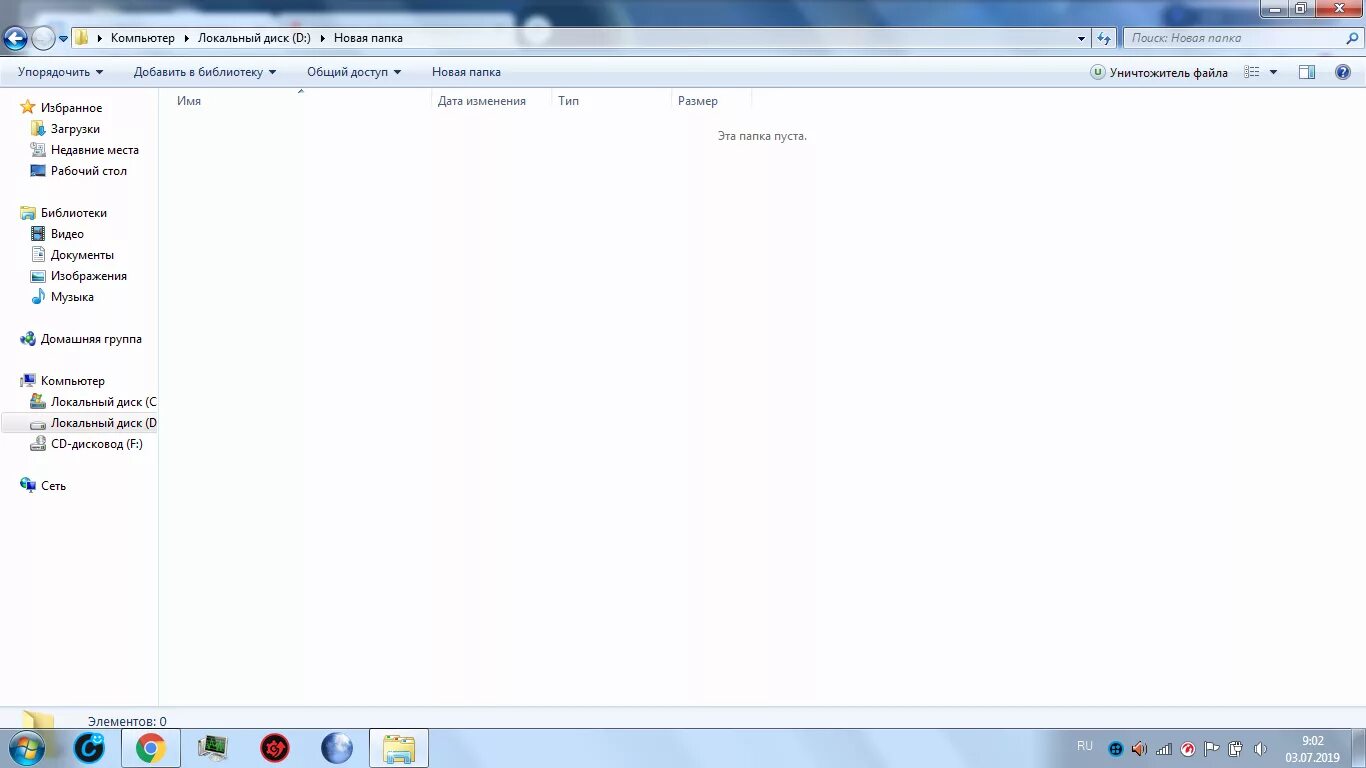Open the red gear app on the taskbar

[x=275, y=748]
